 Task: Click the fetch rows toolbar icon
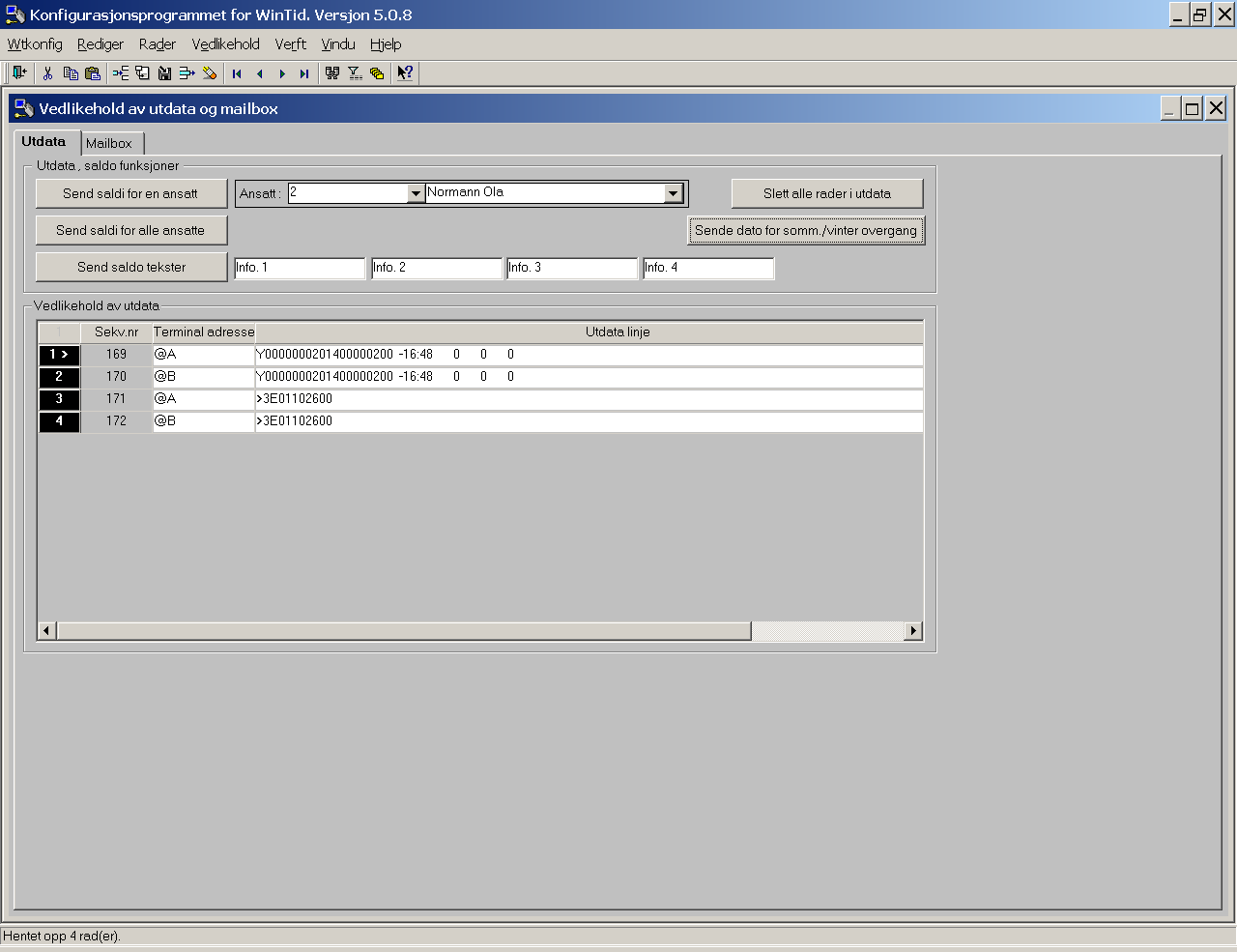click(x=142, y=73)
